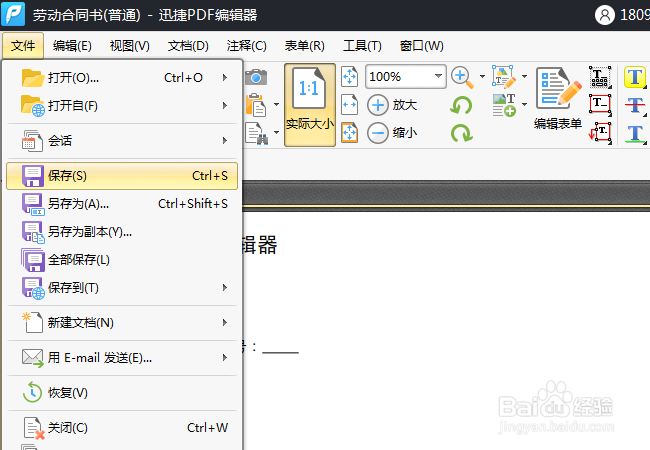Open the 文件 menu
The height and width of the screenshot is (450, 650).
click(23, 46)
